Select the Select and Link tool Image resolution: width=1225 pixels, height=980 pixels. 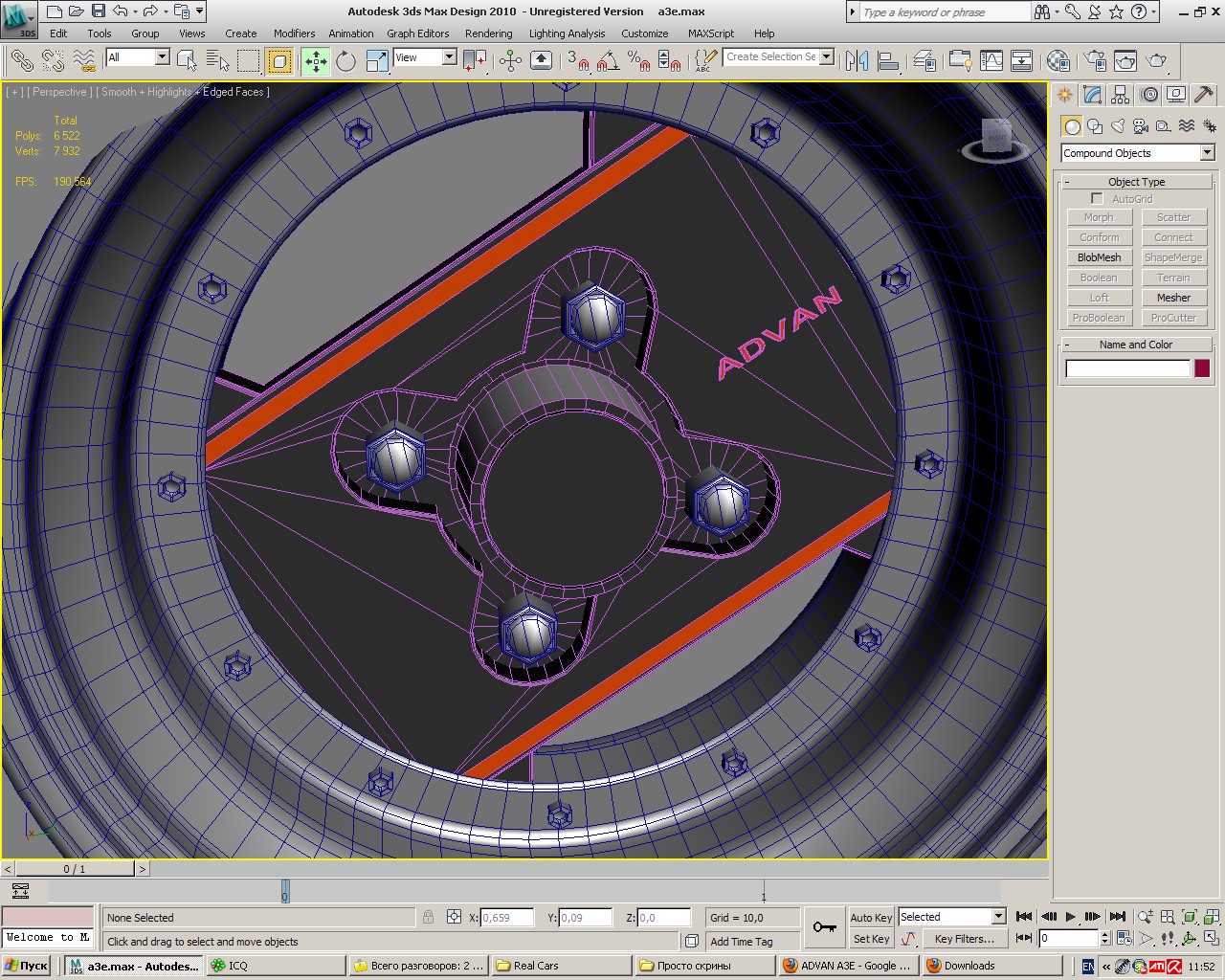[x=21, y=61]
